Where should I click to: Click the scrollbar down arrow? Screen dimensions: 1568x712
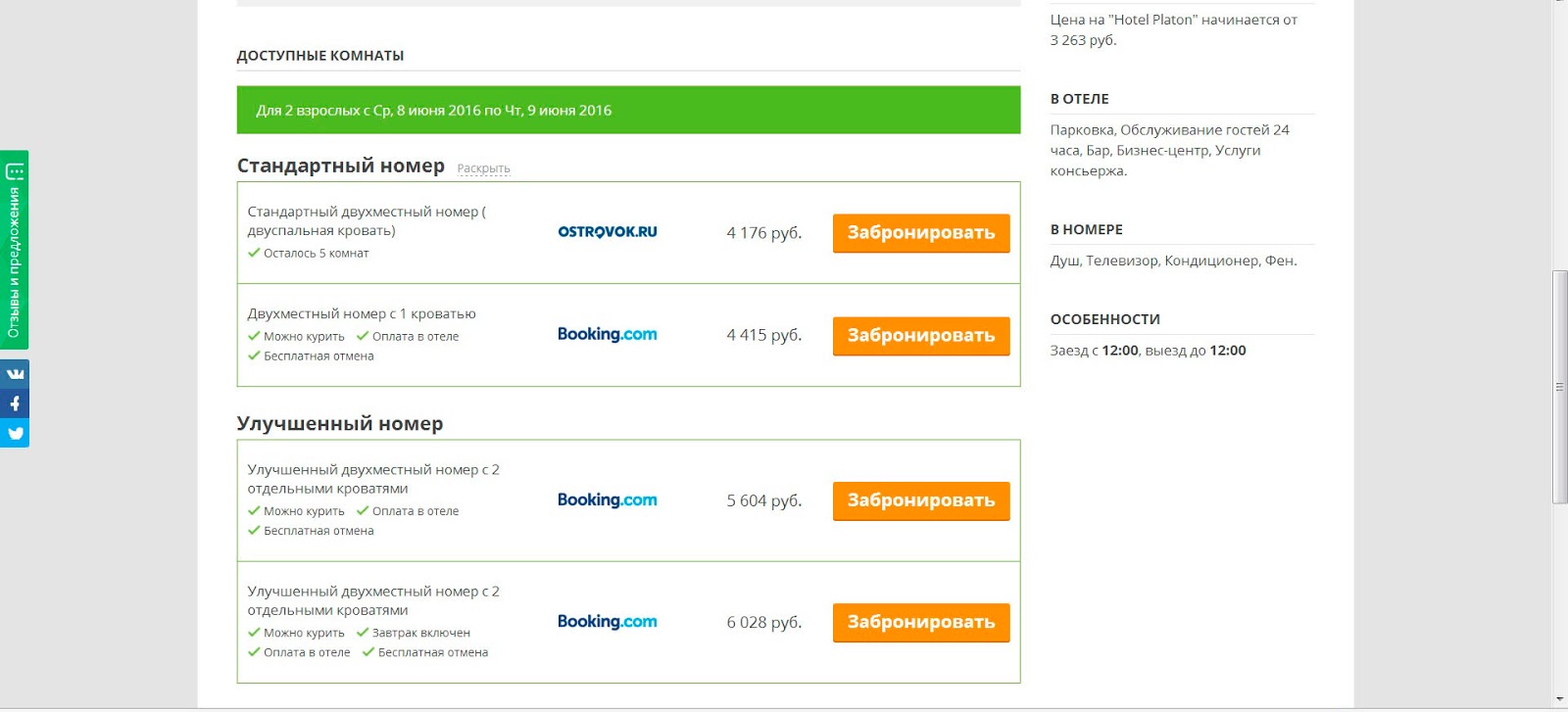1559,700
